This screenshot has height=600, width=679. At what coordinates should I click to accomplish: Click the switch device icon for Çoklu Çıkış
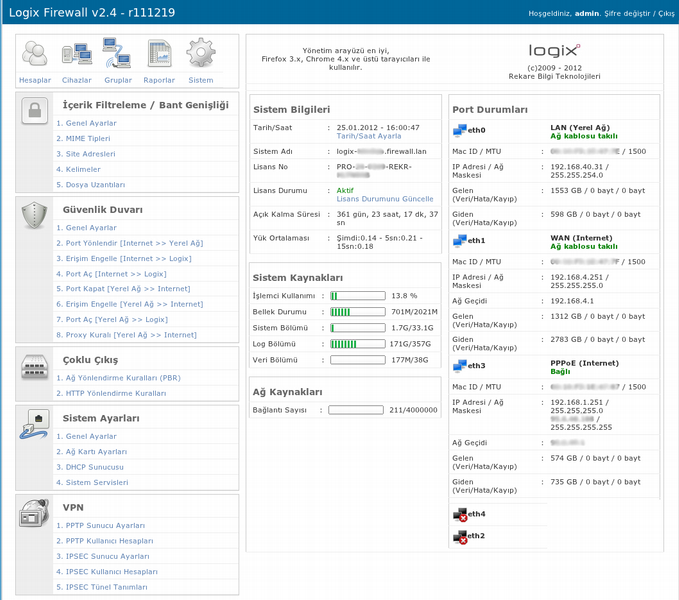[35, 367]
